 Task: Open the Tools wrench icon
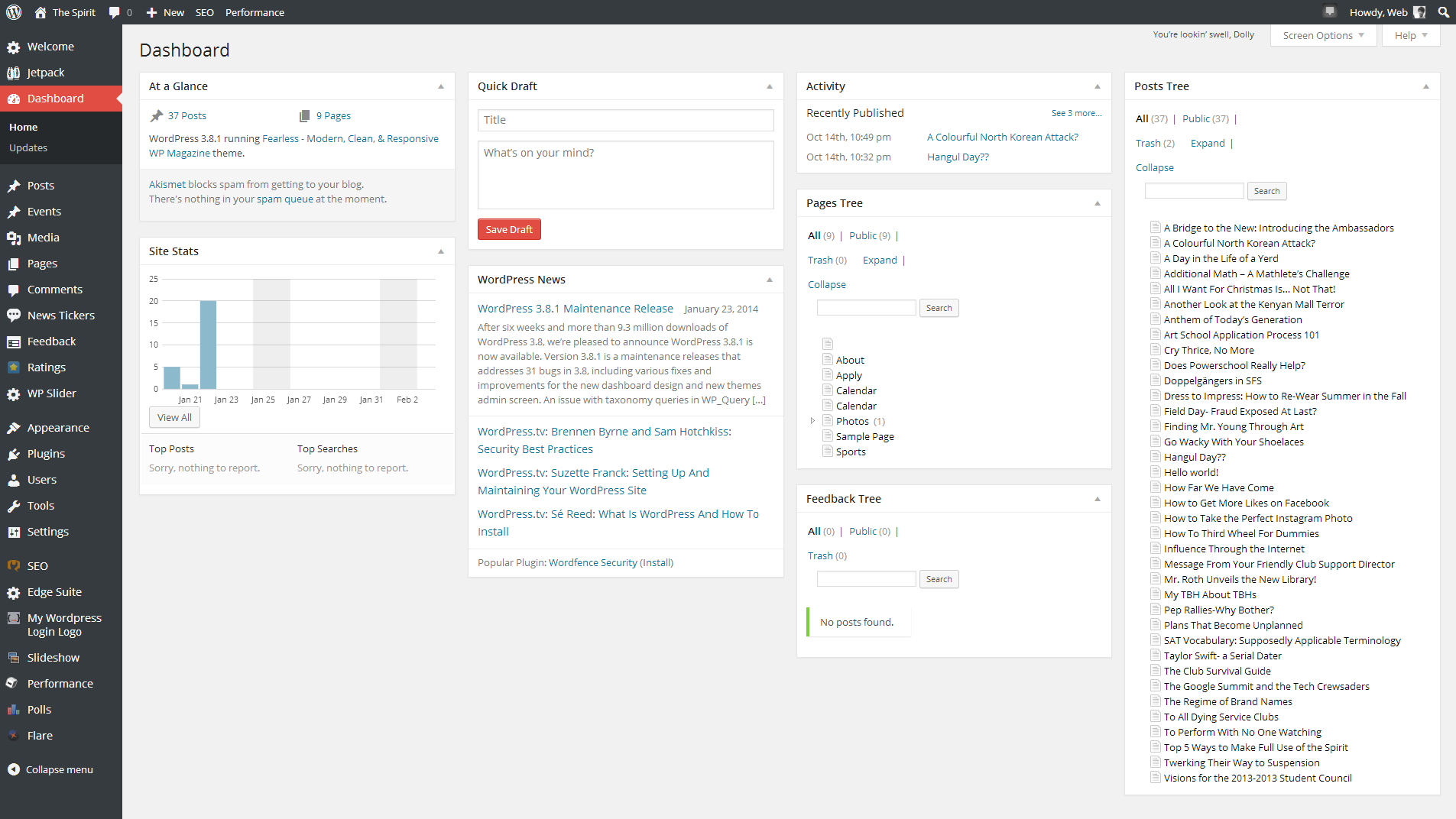pyautogui.click(x=14, y=507)
